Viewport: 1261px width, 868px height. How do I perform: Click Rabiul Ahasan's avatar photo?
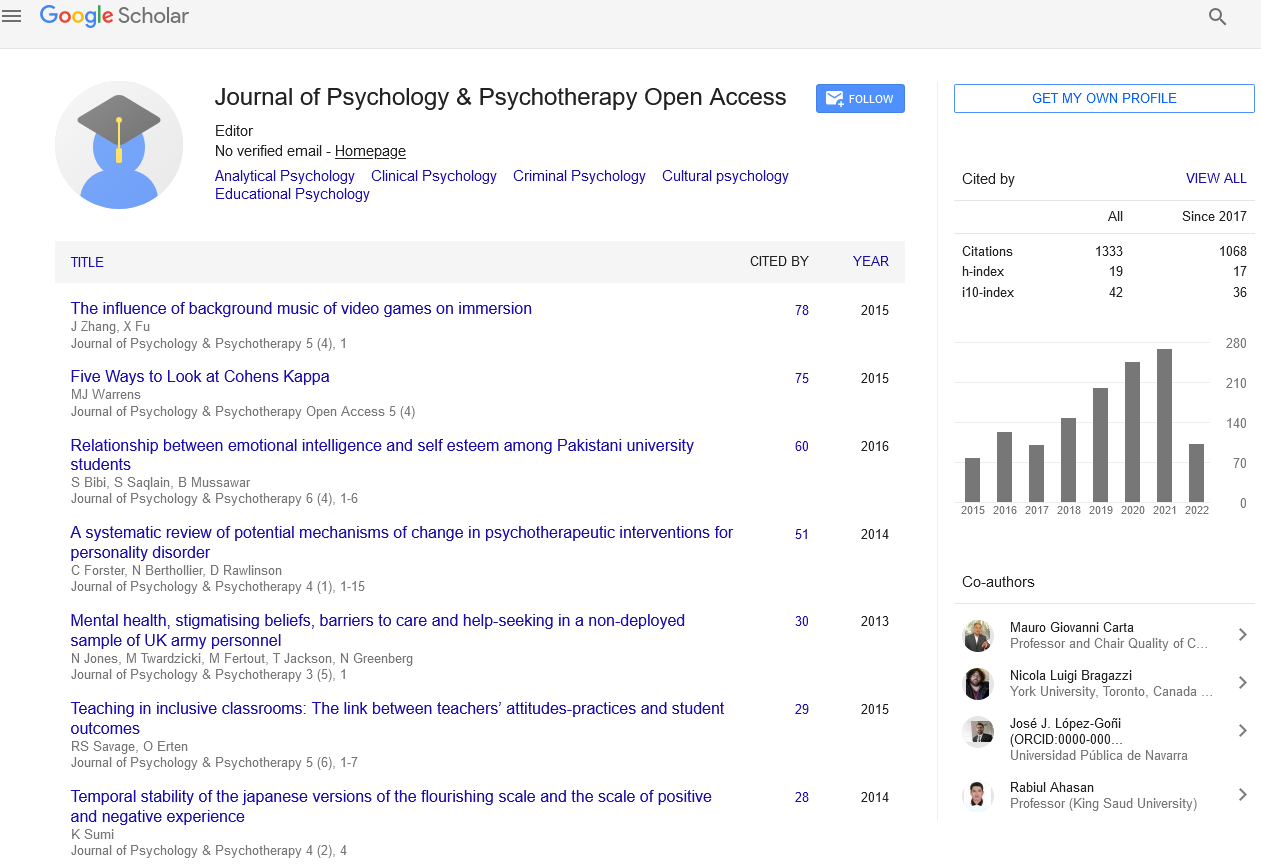click(x=977, y=795)
